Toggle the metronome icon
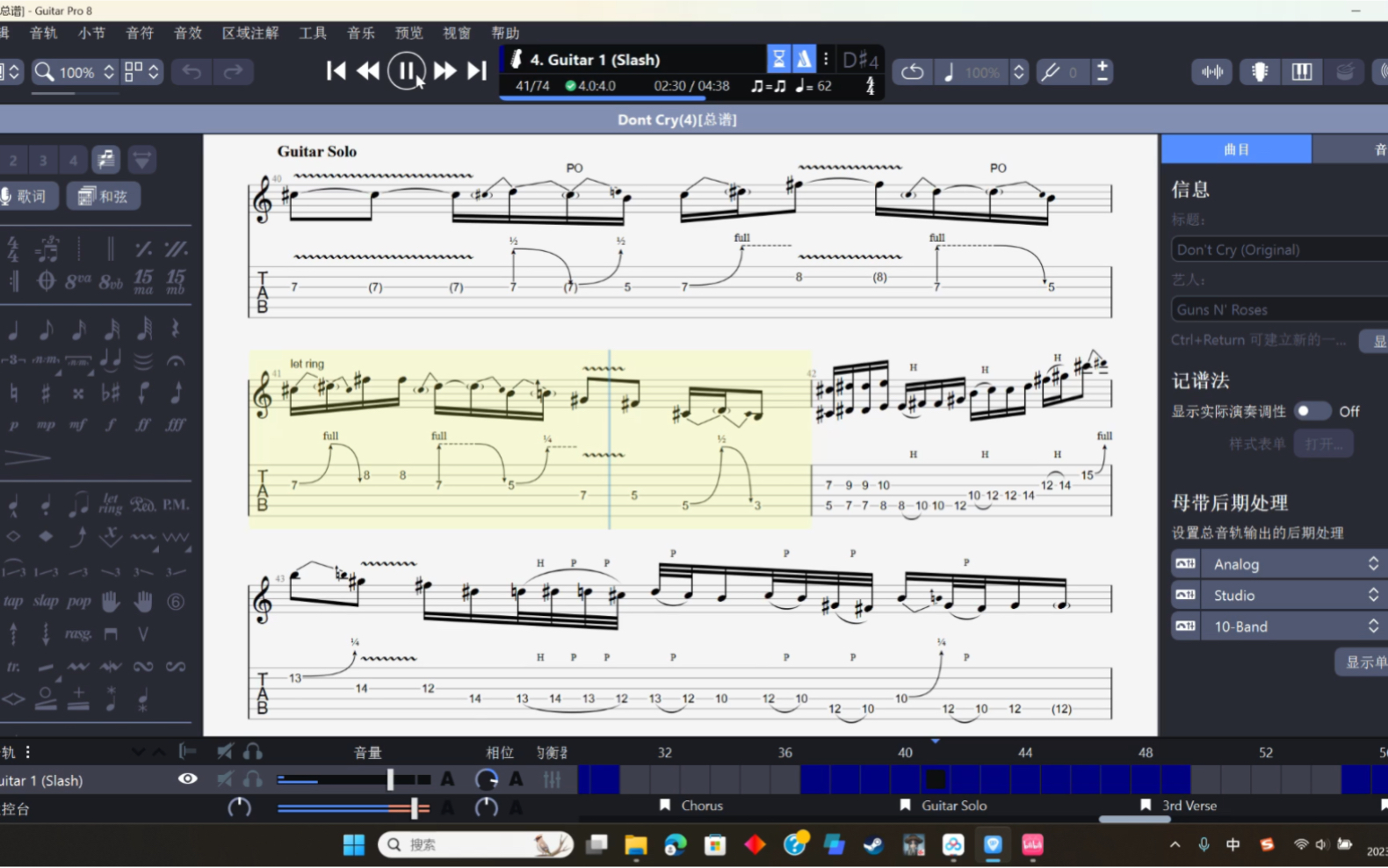The image size is (1388, 868). (804, 59)
